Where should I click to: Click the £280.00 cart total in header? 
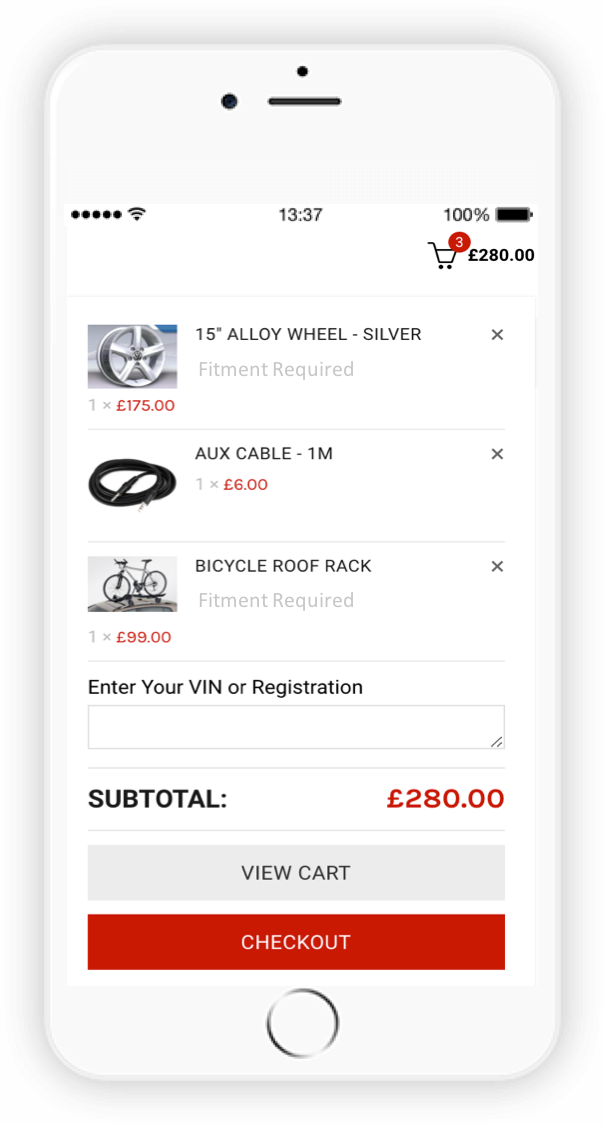point(501,255)
